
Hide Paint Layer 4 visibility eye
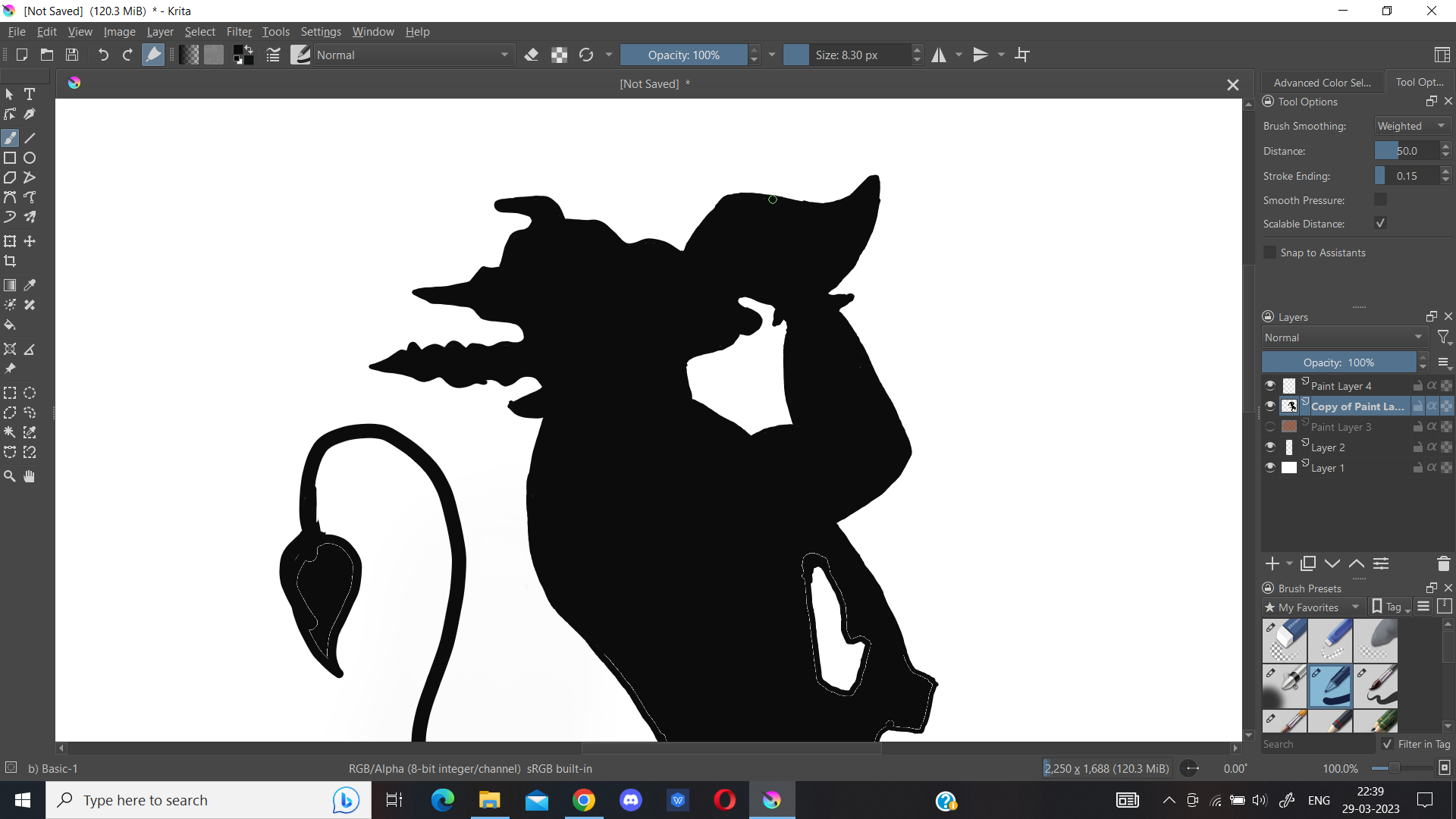(x=1270, y=385)
